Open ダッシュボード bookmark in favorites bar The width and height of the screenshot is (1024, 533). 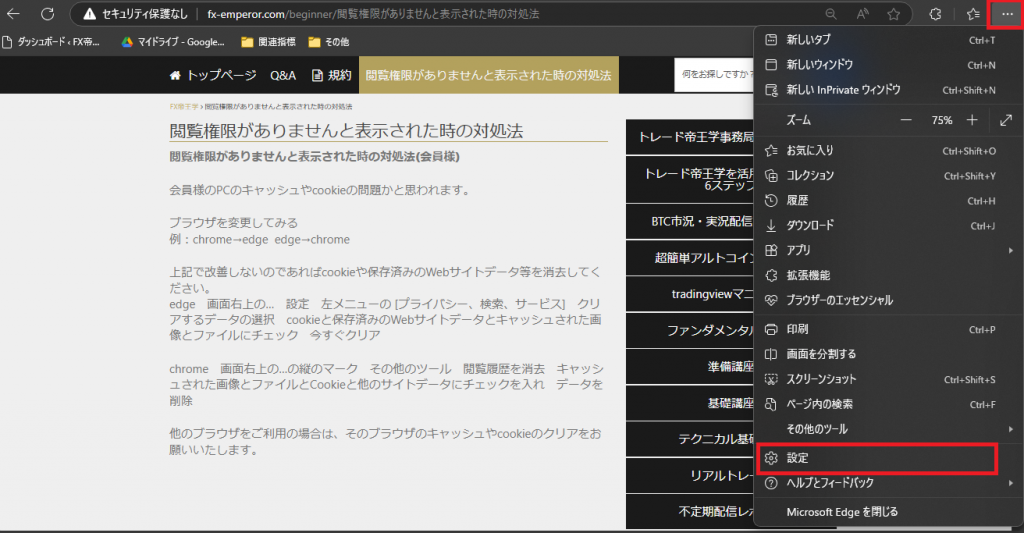coord(51,42)
